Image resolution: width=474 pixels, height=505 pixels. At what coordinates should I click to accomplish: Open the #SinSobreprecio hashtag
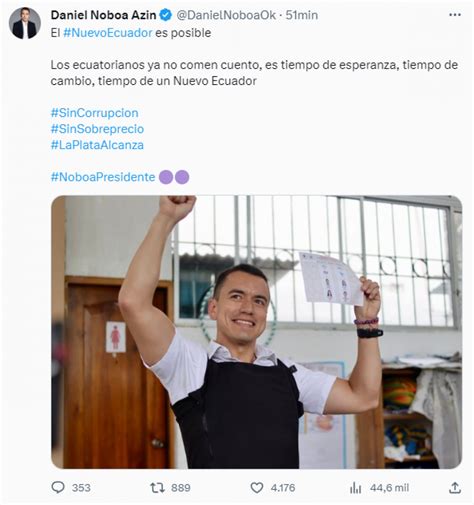coord(97,129)
